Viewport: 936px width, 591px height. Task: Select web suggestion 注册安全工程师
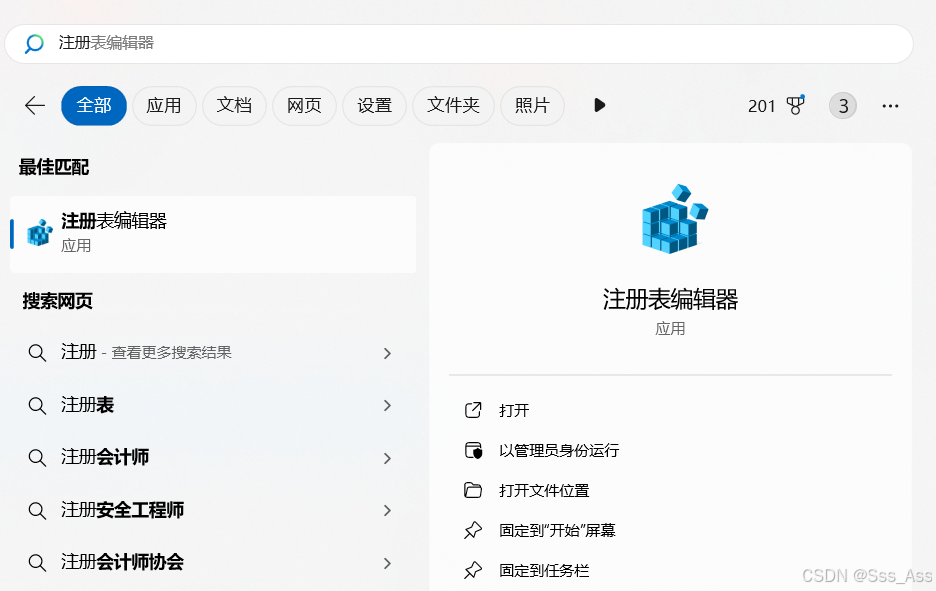[213, 510]
